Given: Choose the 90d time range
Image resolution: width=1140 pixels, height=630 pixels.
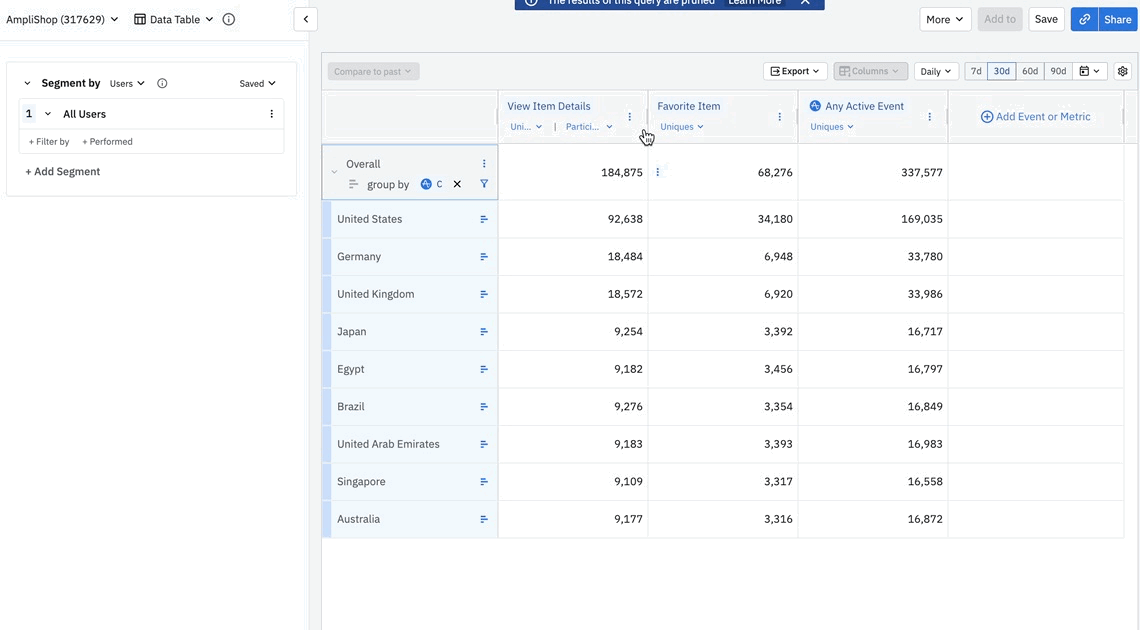Looking at the screenshot, I should click(x=1058, y=71).
